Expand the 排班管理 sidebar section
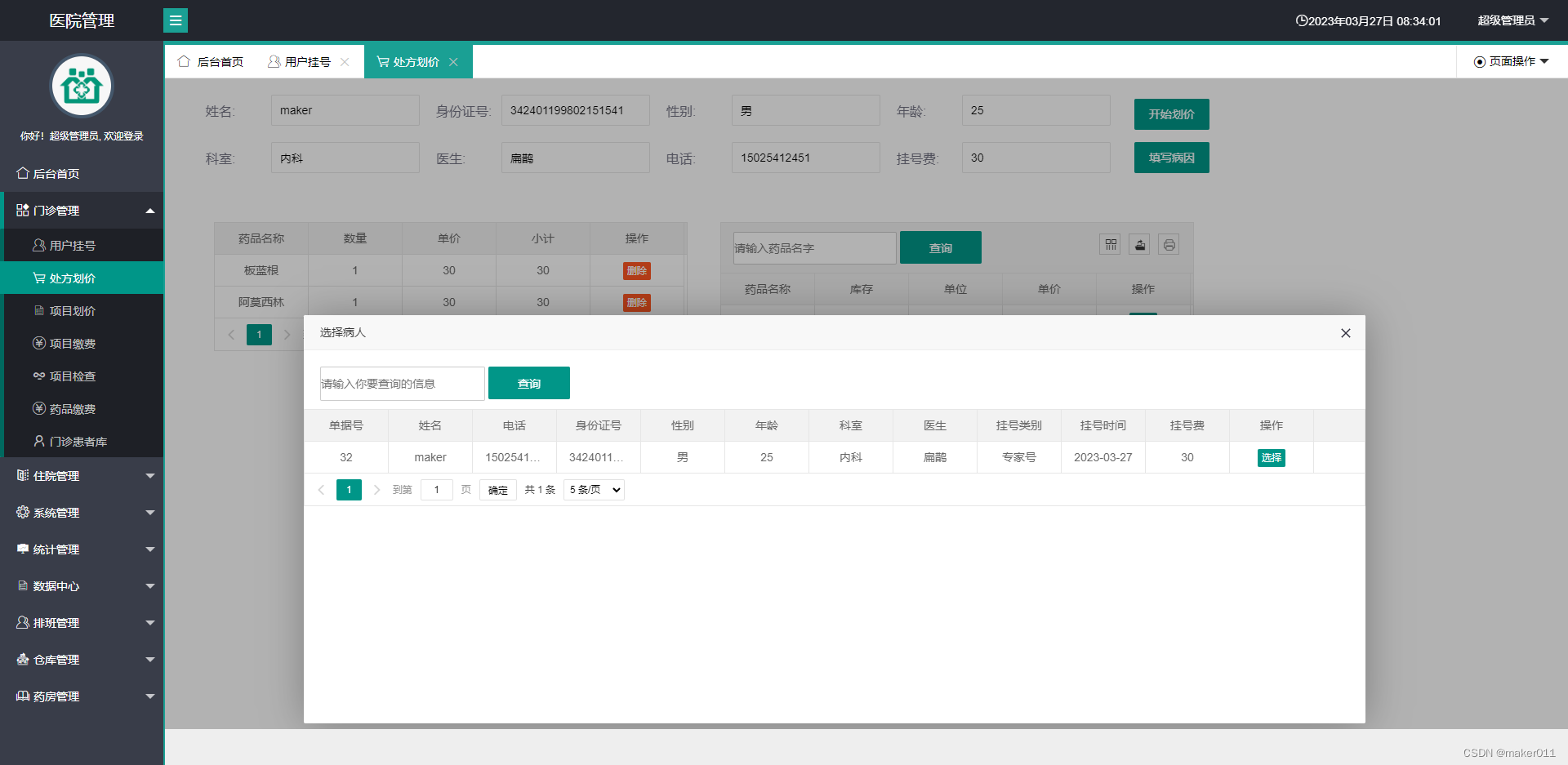 tap(82, 622)
